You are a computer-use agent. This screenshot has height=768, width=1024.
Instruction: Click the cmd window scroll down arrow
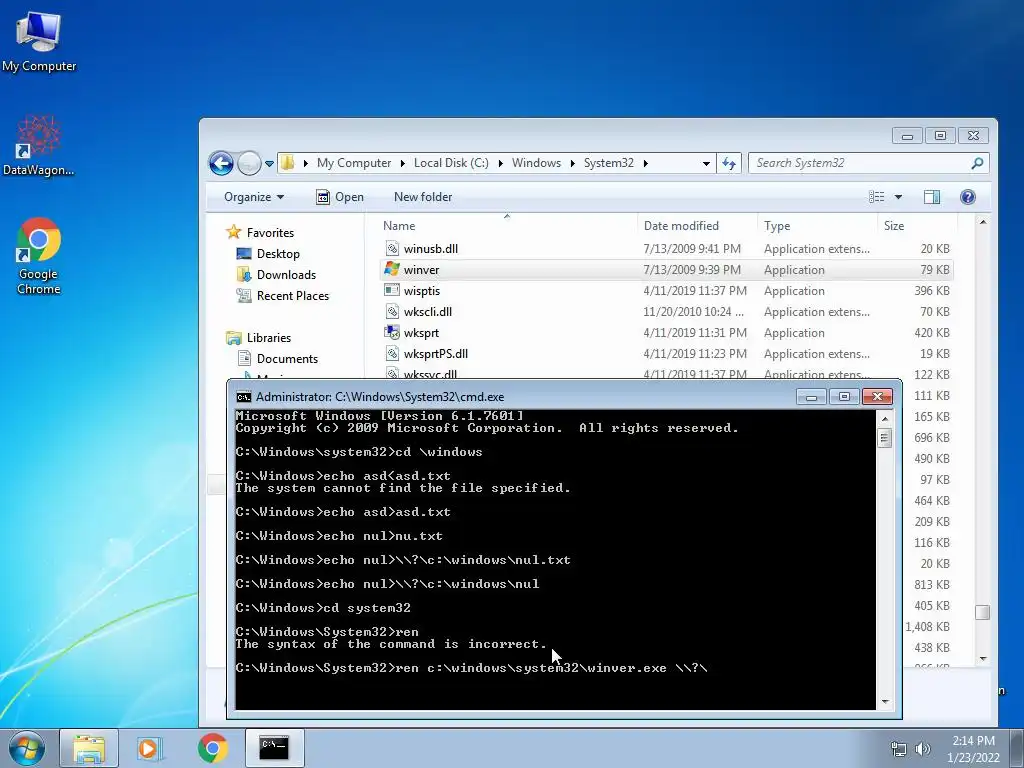(885, 701)
